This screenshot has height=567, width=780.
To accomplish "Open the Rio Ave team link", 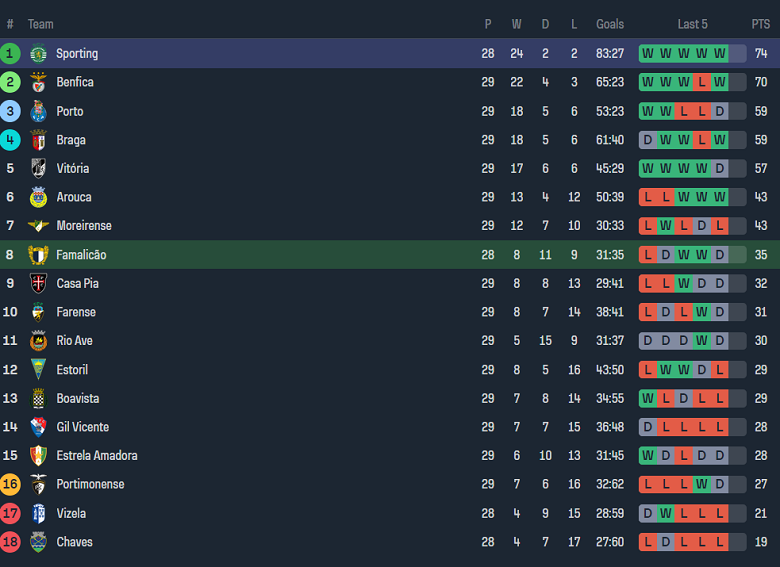I will click(x=74, y=341).
